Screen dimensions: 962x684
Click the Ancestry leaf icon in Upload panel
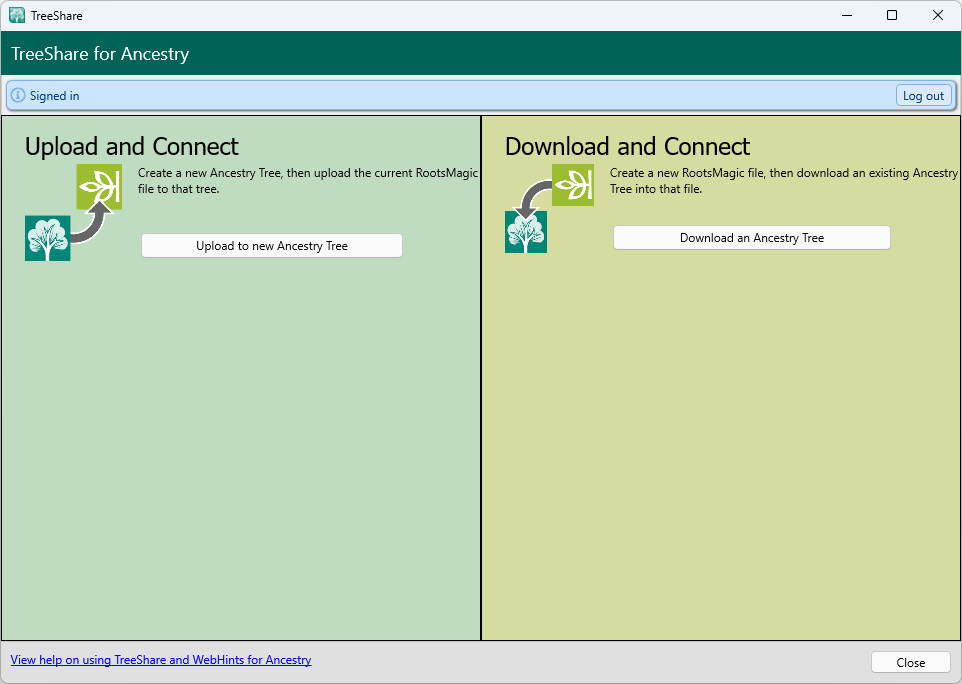pos(99,186)
